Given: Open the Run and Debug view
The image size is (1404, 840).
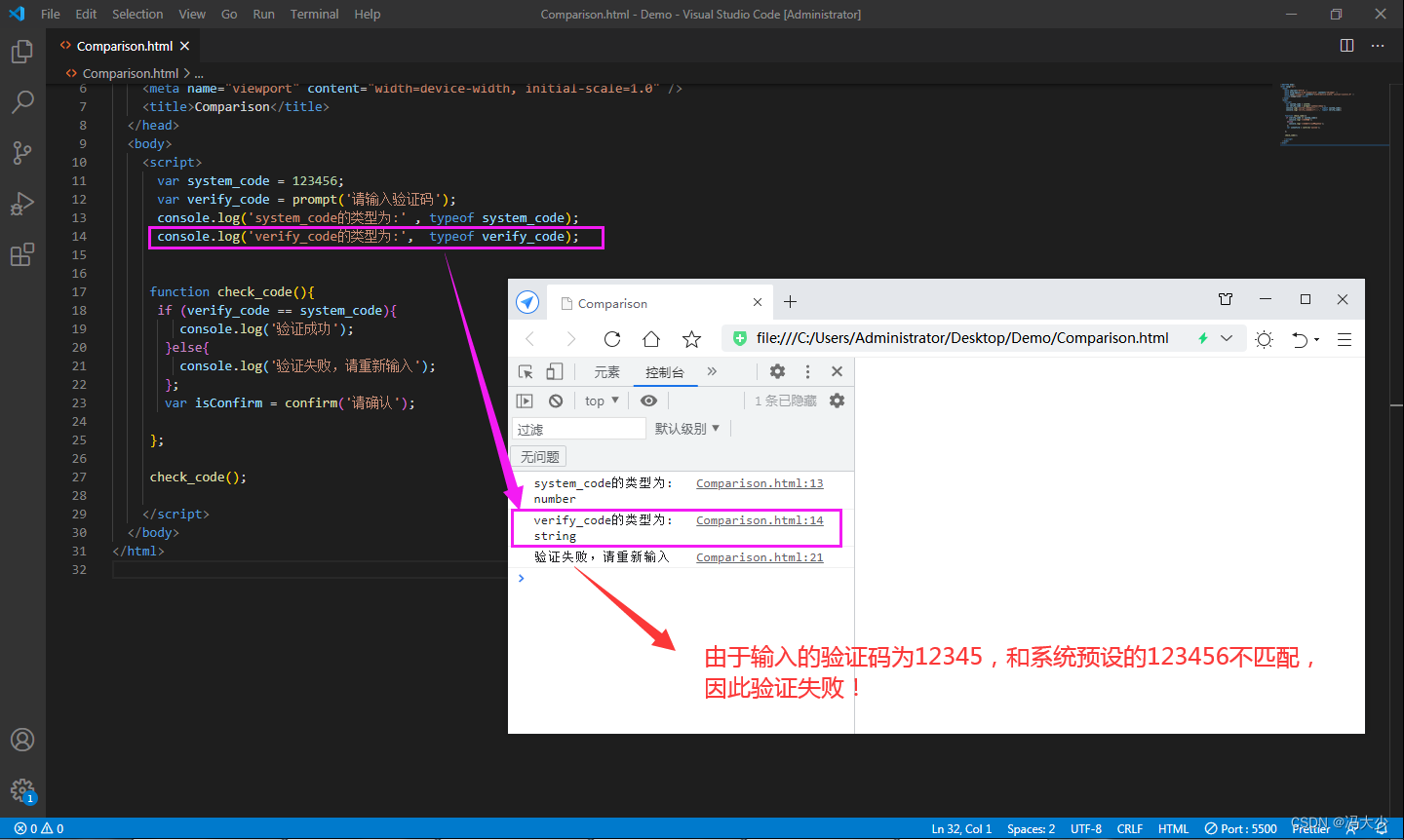Looking at the screenshot, I should click(21, 204).
